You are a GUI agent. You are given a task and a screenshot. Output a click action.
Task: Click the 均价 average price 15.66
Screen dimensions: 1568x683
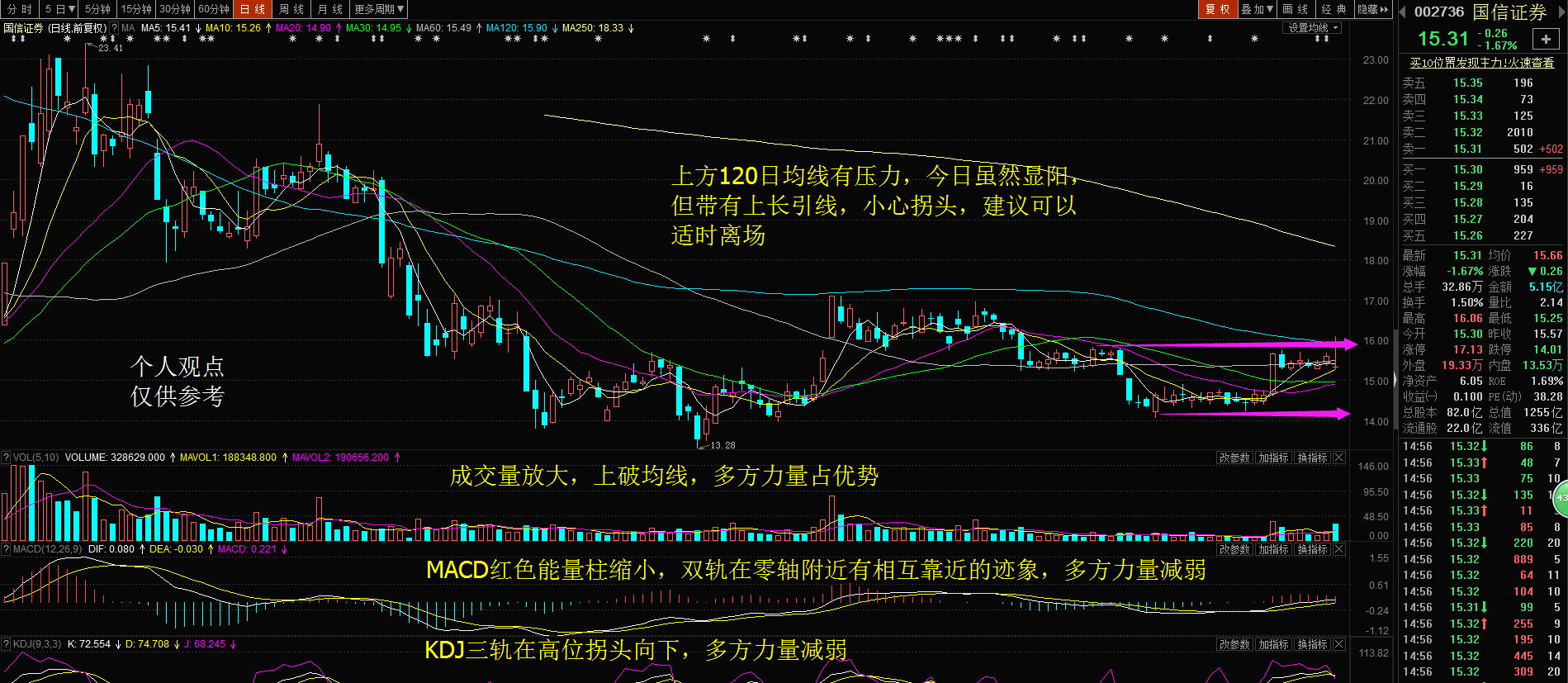click(x=1548, y=255)
